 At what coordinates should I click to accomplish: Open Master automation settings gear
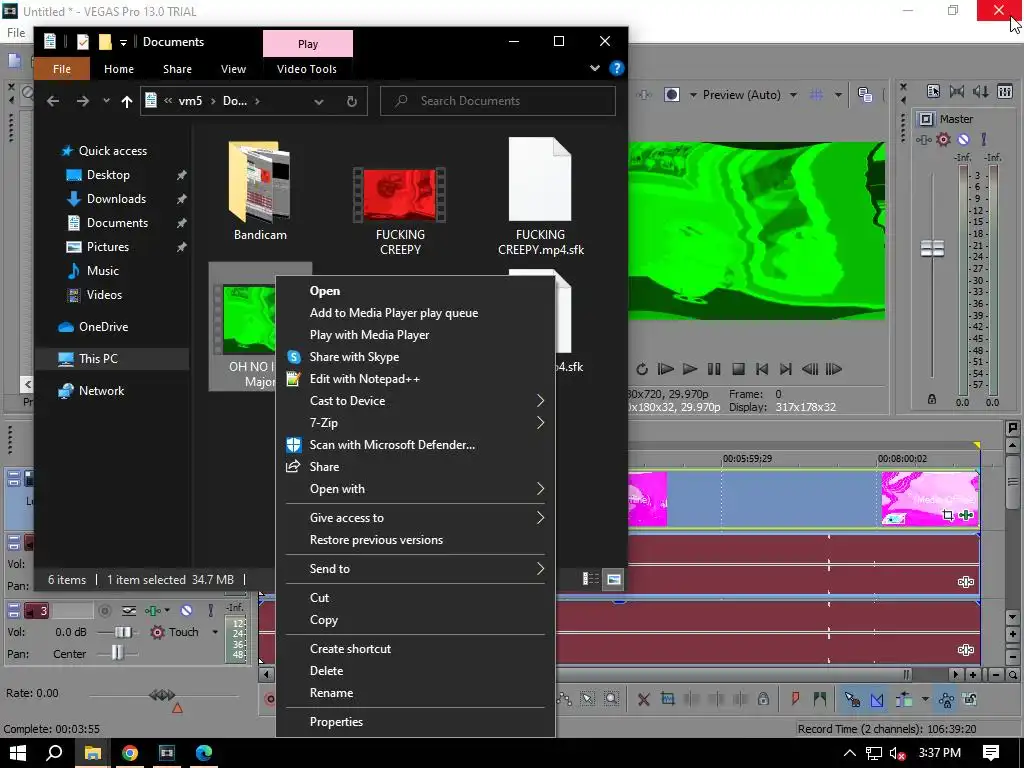[x=943, y=139]
